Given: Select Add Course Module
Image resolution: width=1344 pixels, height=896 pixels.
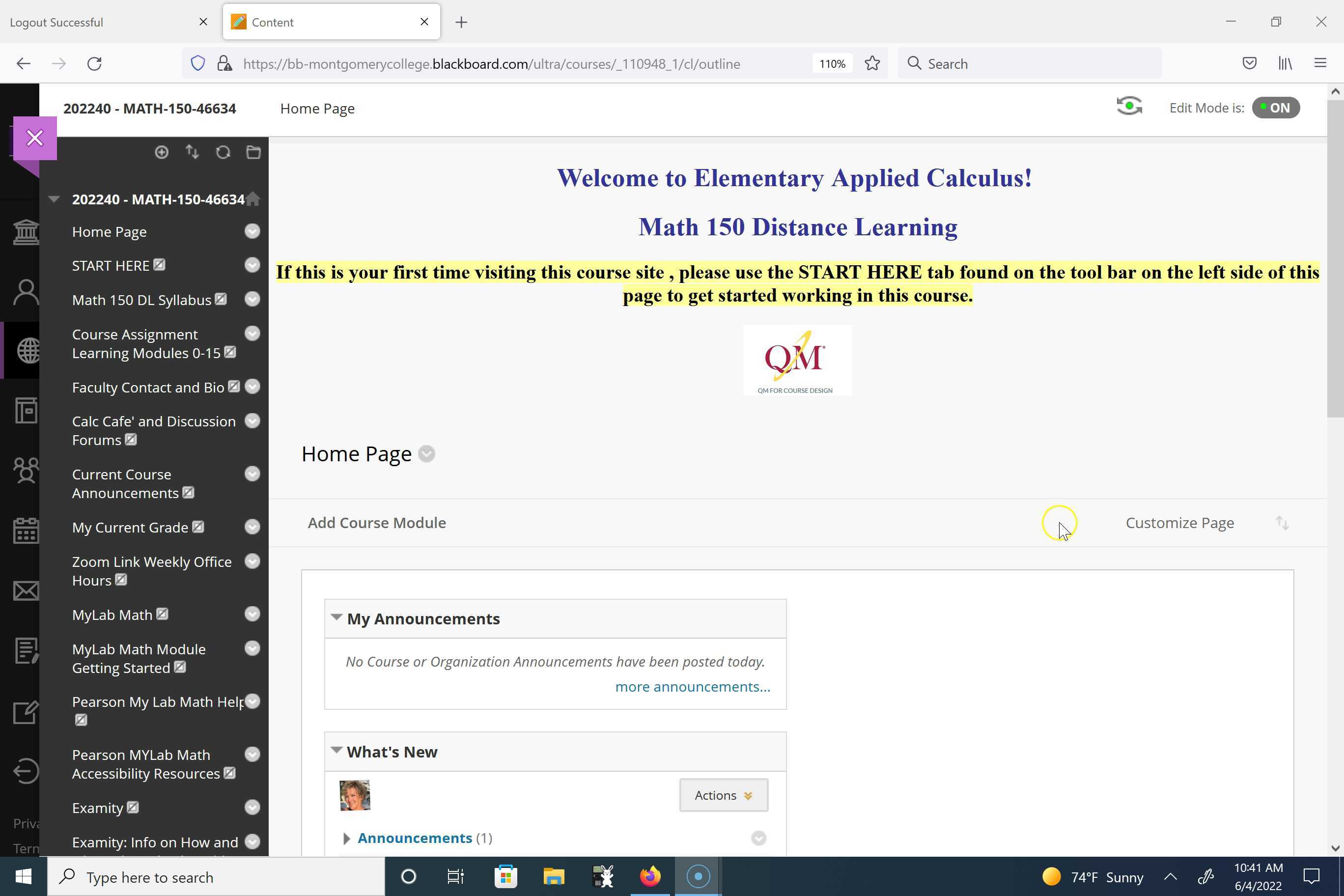Looking at the screenshot, I should pyautogui.click(x=377, y=522).
